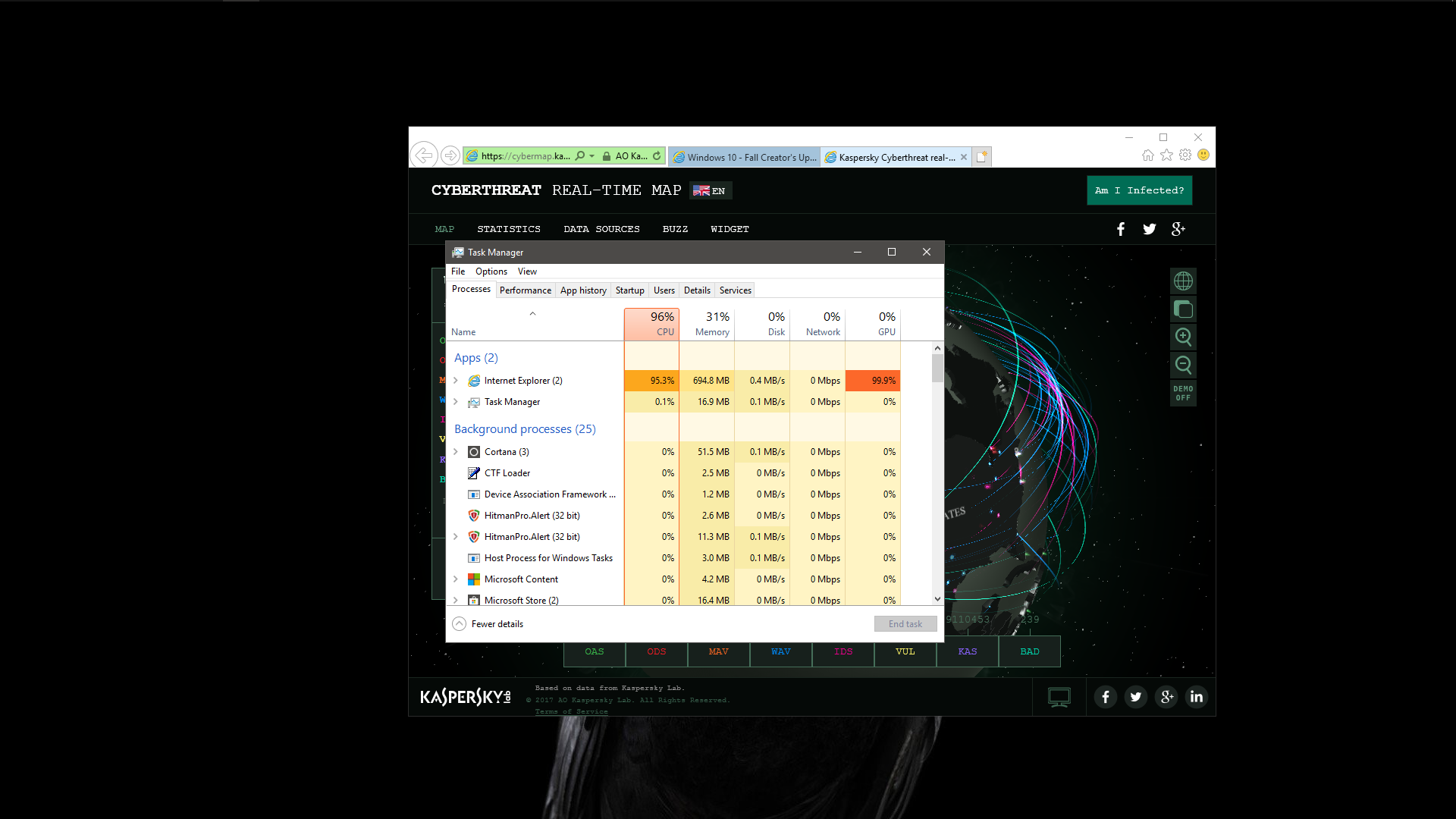This screenshot has width=1456, height=819.
Task: Click the Twitter icon in navigation bar
Action: [x=1150, y=229]
